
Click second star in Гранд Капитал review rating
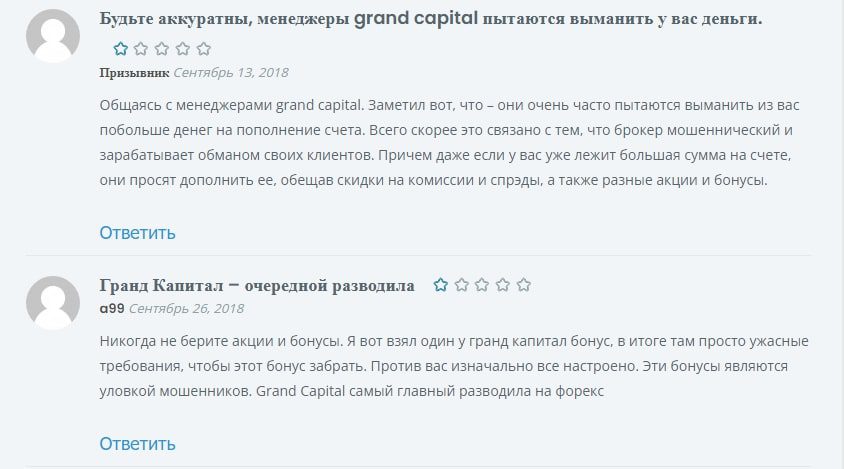(x=461, y=285)
